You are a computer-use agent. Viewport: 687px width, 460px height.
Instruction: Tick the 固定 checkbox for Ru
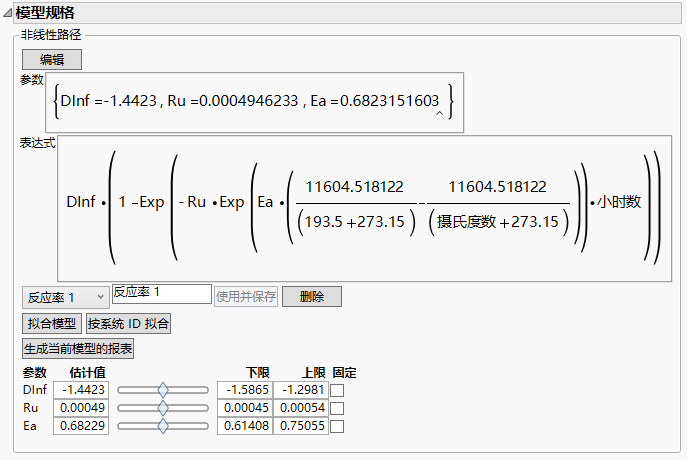(337, 408)
